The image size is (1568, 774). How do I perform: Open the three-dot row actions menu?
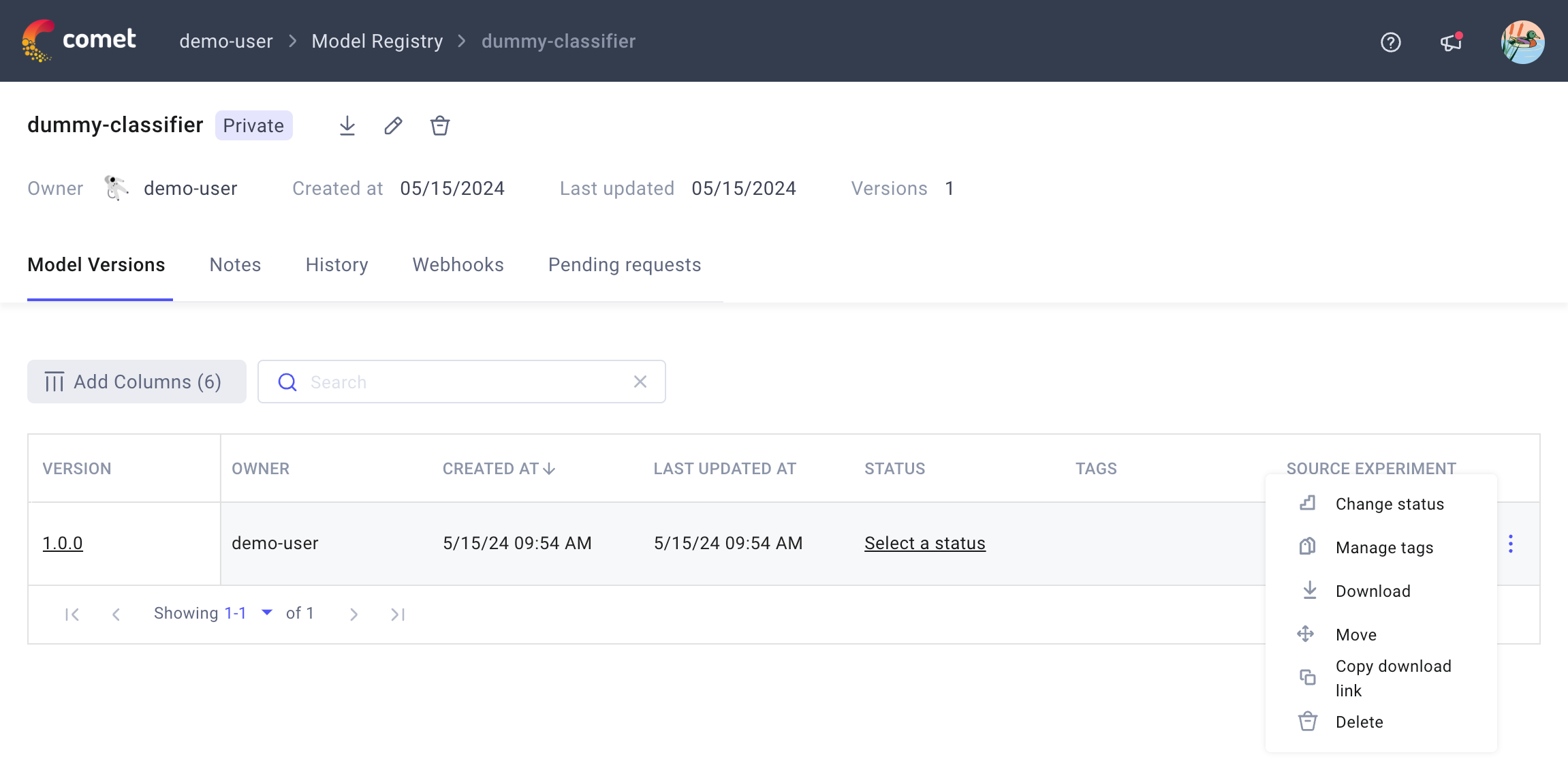coord(1511,544)
